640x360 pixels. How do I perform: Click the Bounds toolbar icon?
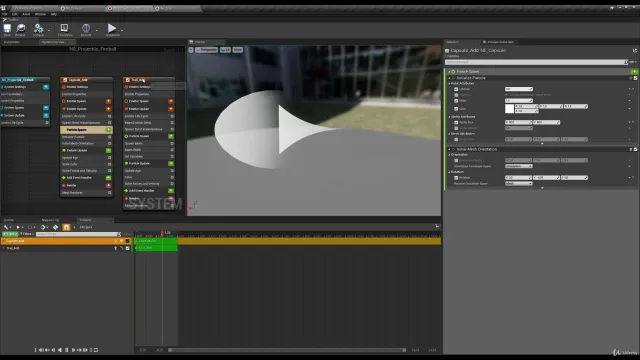click(86, 28)
